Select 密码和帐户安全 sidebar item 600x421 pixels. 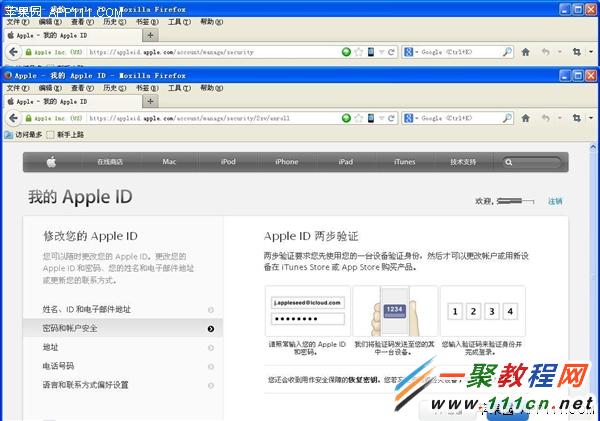coord(123,328)
